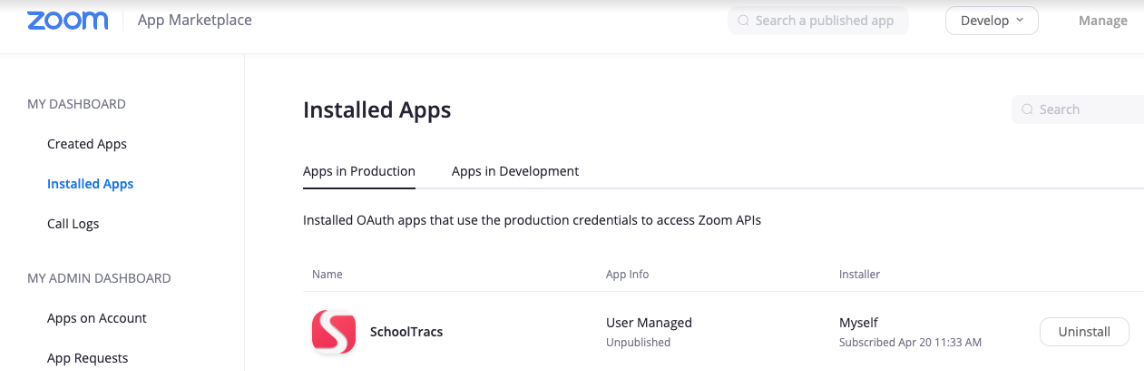Click the App Info column header

click(627, 275)
